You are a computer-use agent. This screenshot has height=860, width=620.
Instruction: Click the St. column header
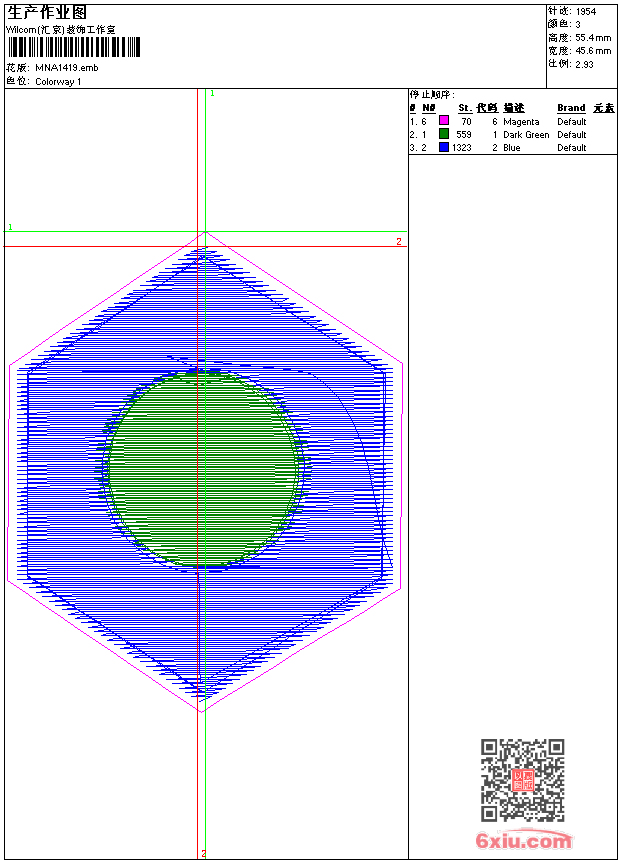click(465, 108)
